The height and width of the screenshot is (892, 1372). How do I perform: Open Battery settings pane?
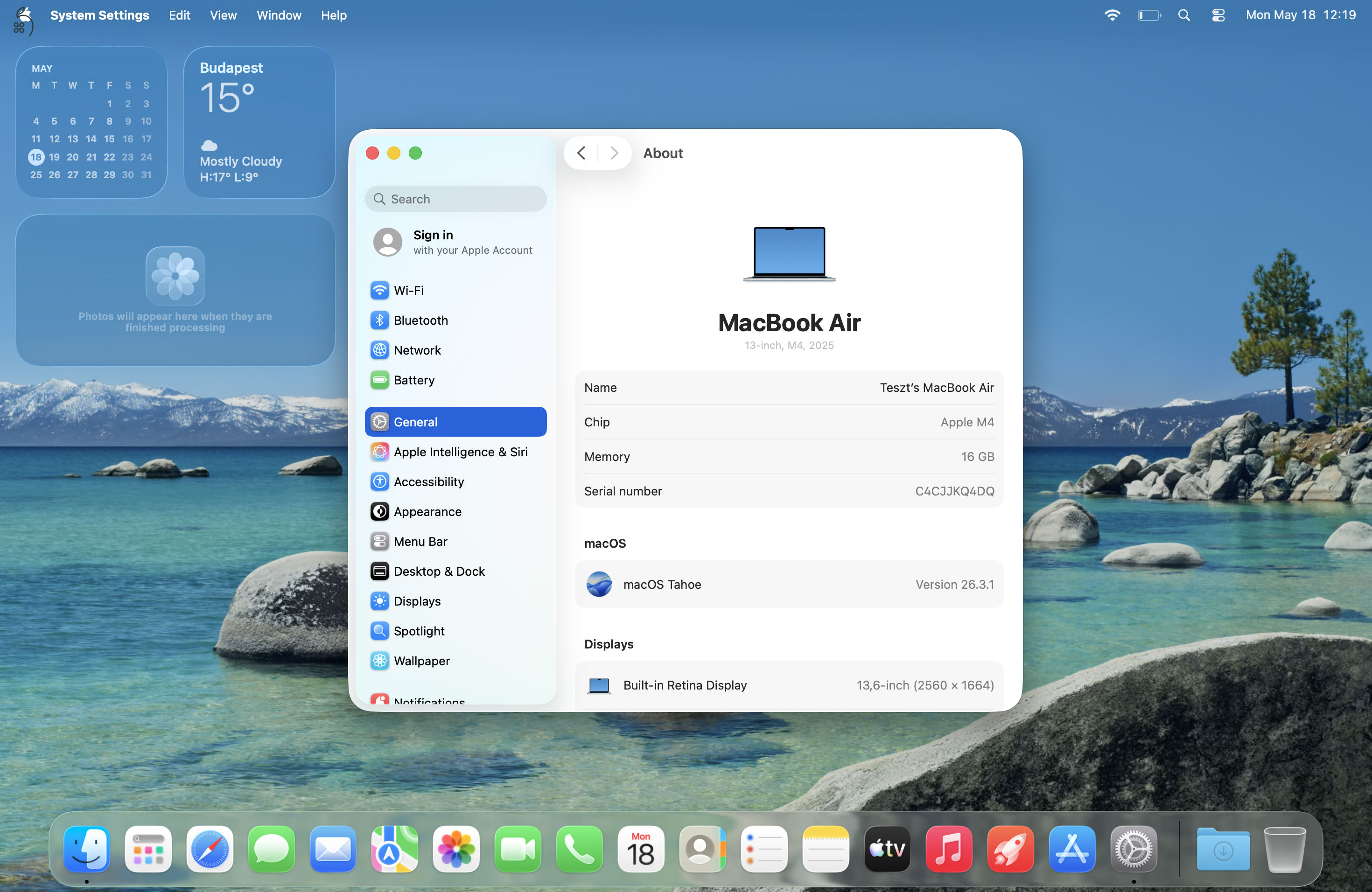pyautogui.click(x=455, y=380)
